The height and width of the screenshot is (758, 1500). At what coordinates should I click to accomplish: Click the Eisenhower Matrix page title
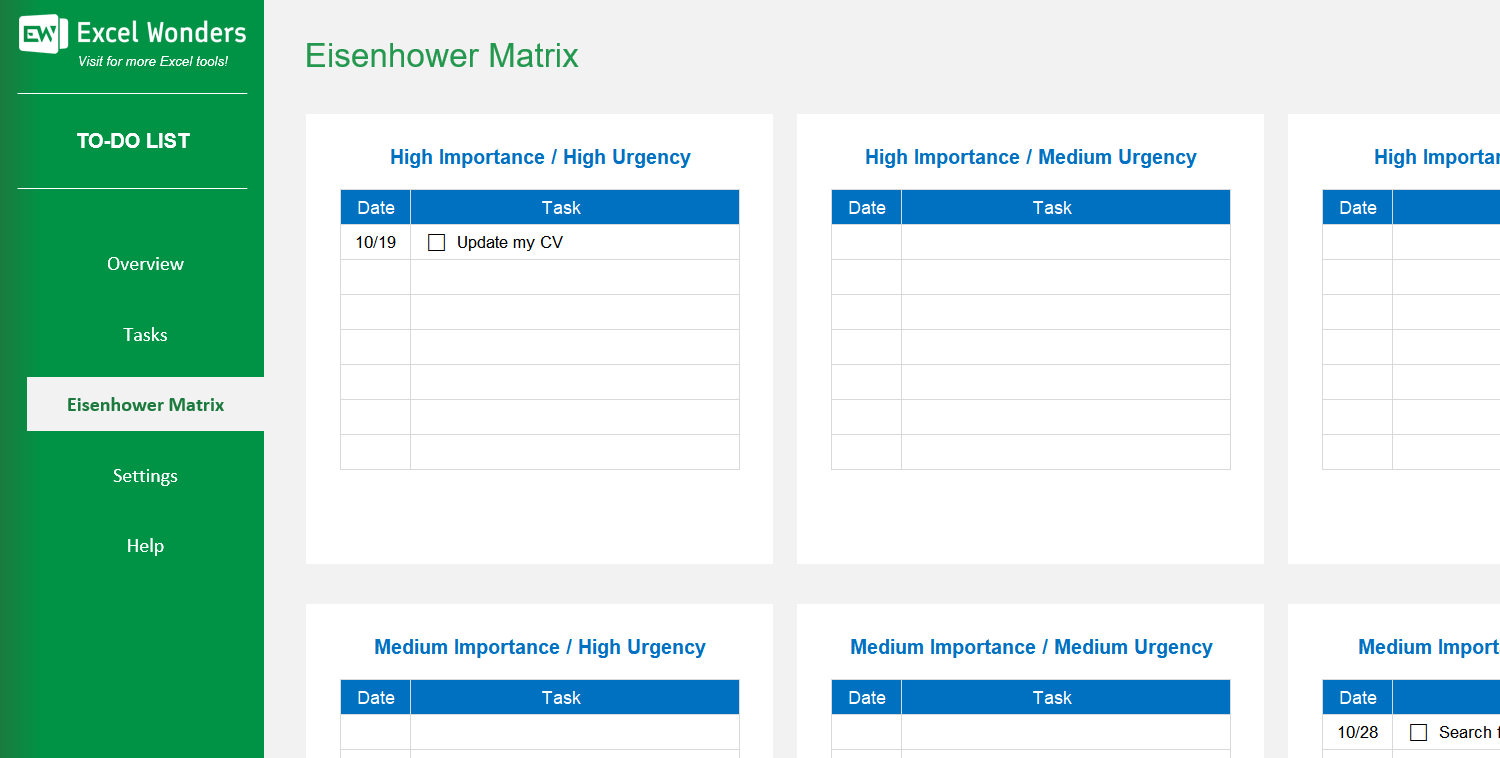tap(441, 56)
